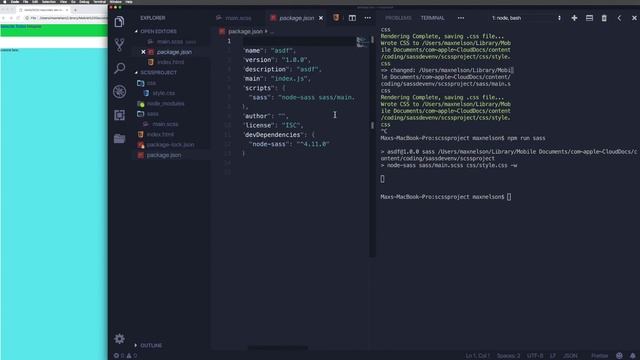Open editor More Actions ellipsis menu

coord(368,18)
